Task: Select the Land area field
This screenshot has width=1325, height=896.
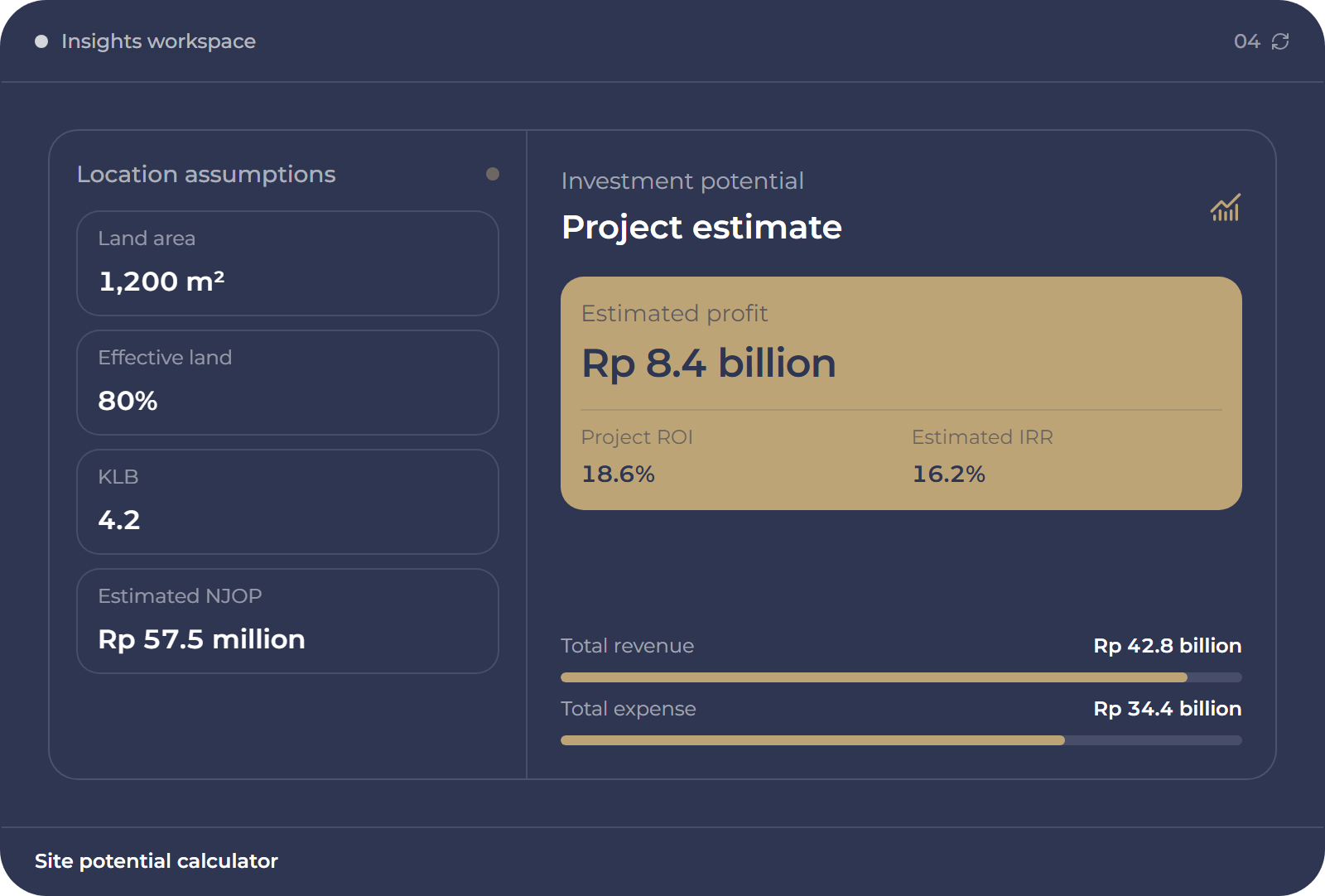Action: (287, 263)
